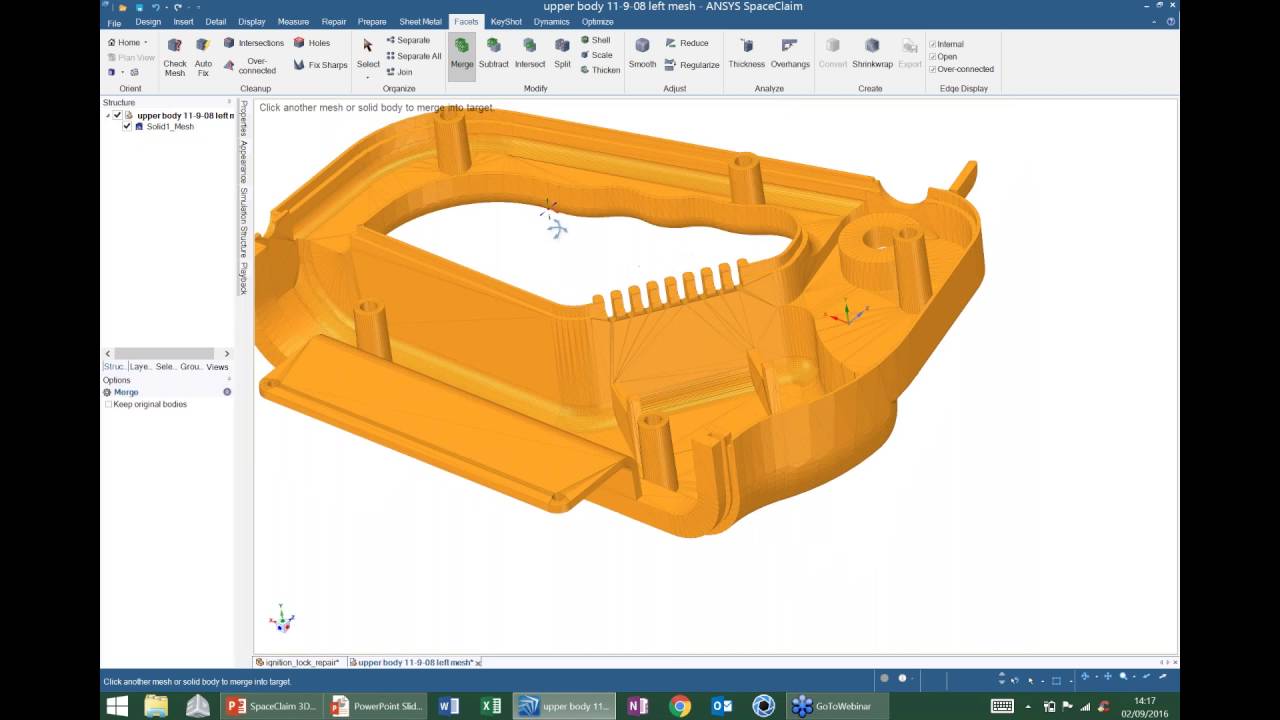1280x720 pixels.
Task: Collapse the upper body tree node
Action: 107,115
